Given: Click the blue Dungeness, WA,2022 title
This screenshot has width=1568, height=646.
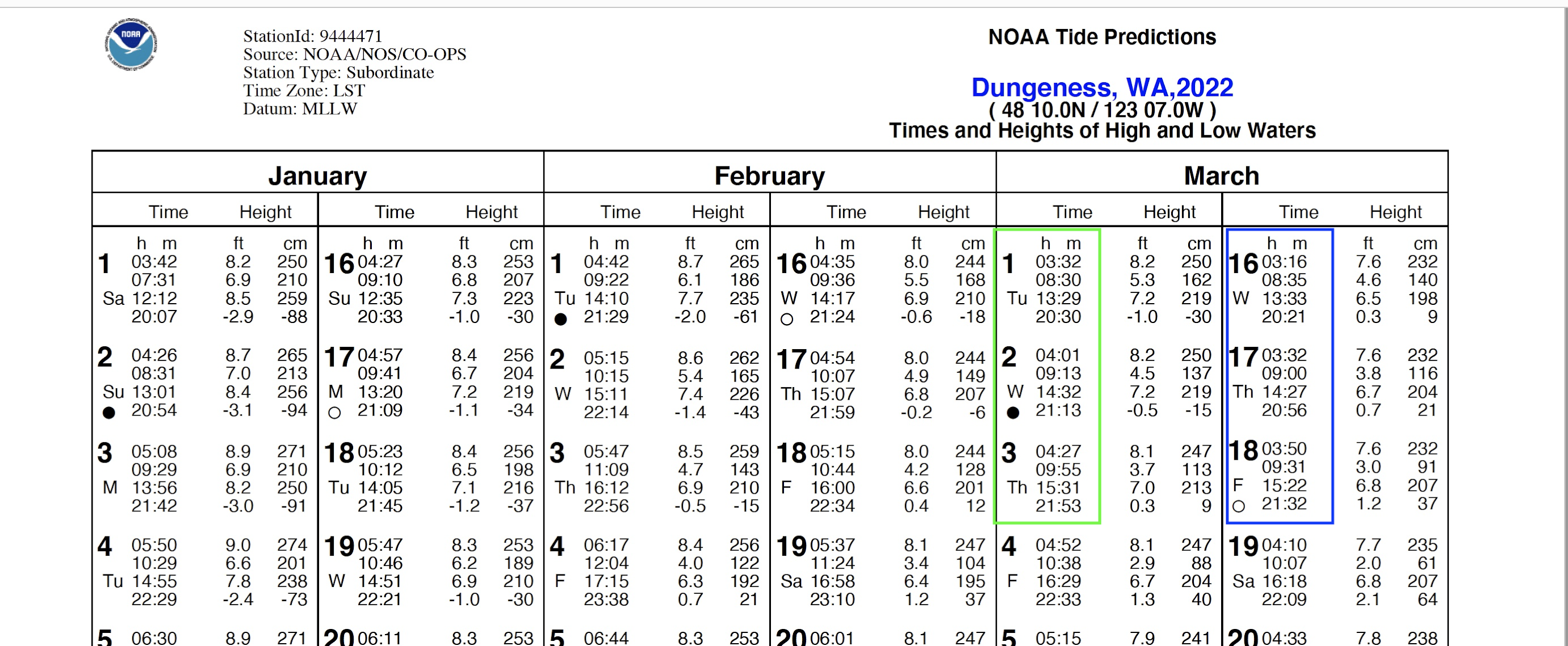Looking at the screenshot, I should coord(1101,87).
